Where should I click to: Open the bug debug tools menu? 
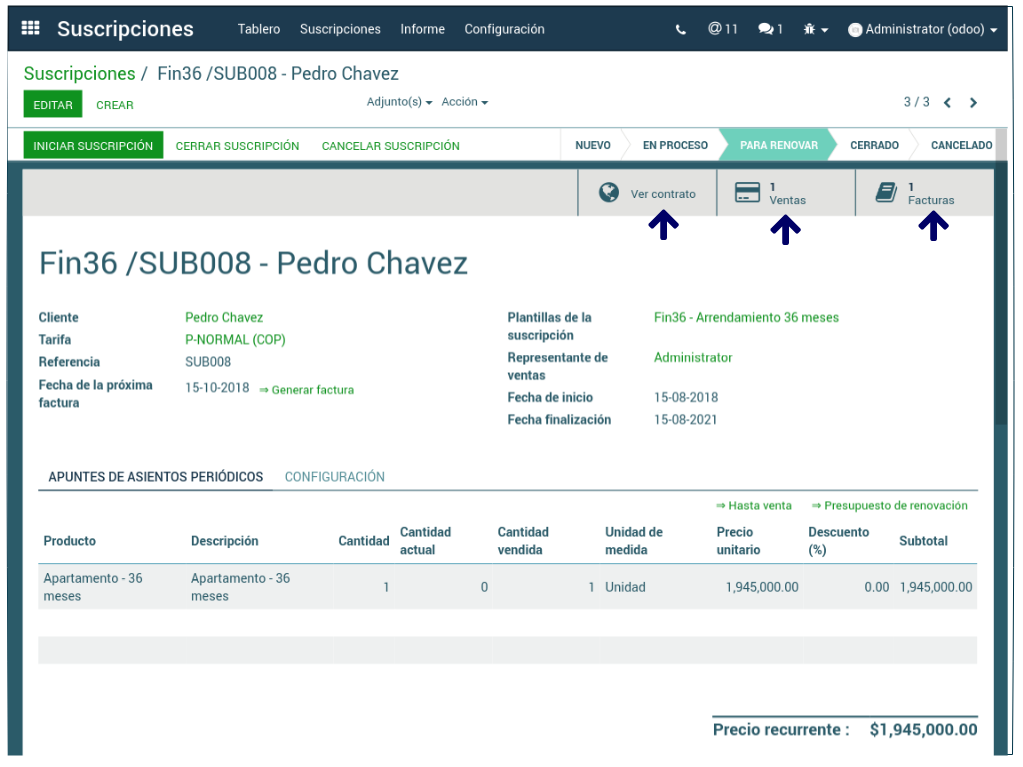pos(815,30)
